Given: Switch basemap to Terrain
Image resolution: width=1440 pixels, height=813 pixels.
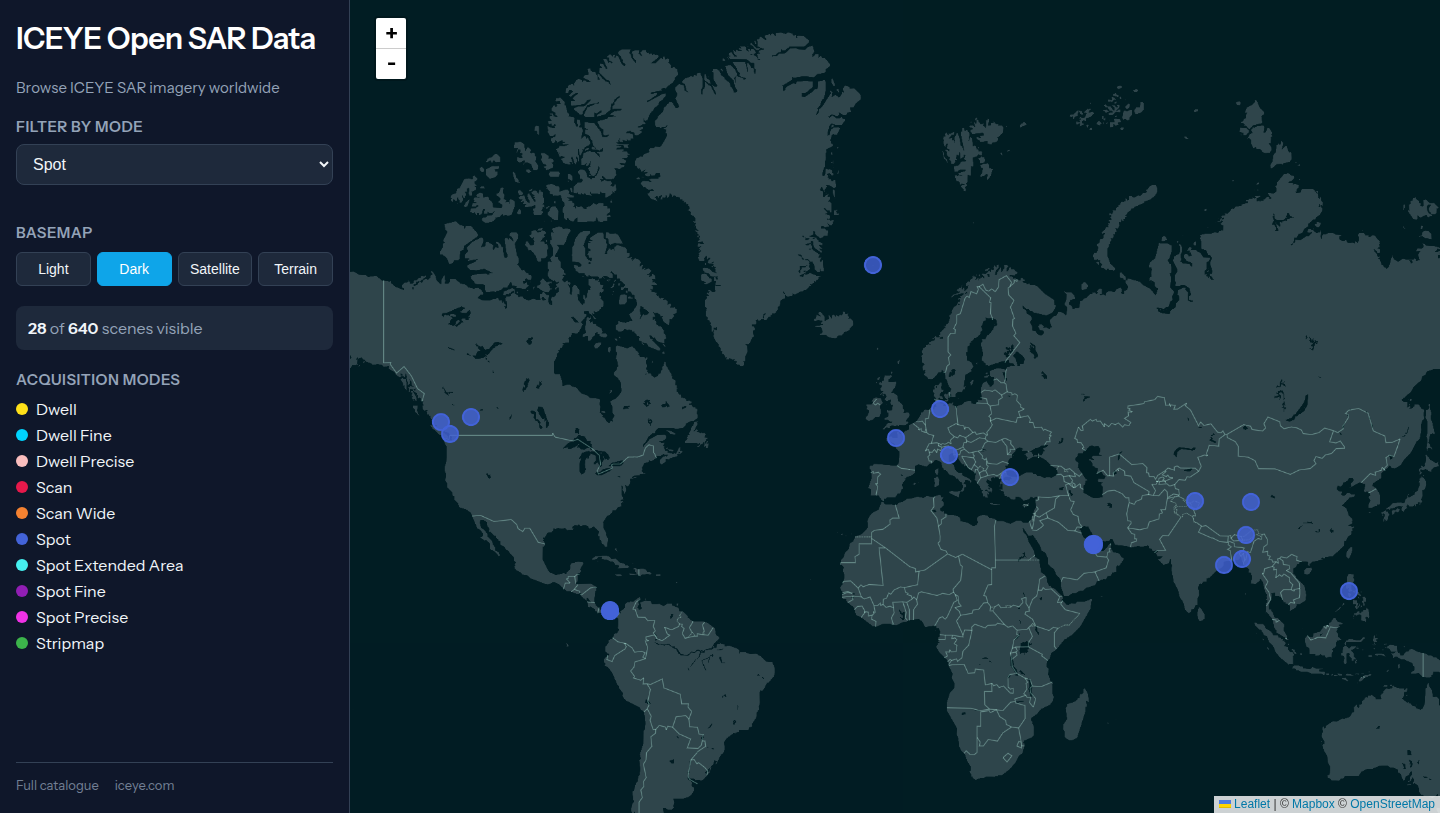Looking at the screenshot, I should (x=296, y=269).
